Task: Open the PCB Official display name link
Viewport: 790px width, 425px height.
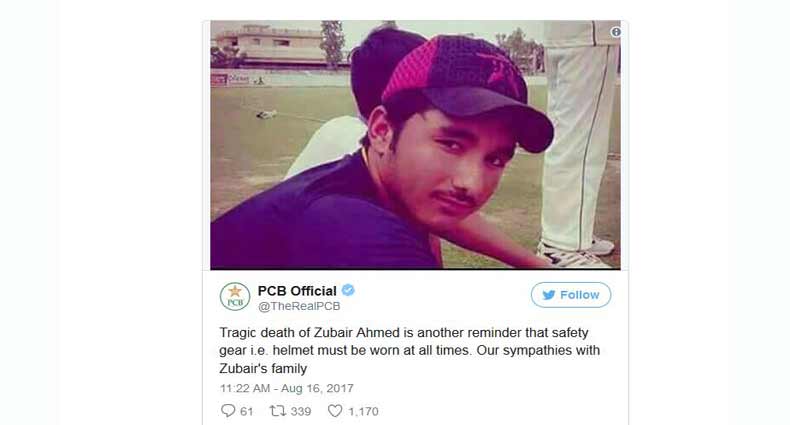Action: pos(297,291)
